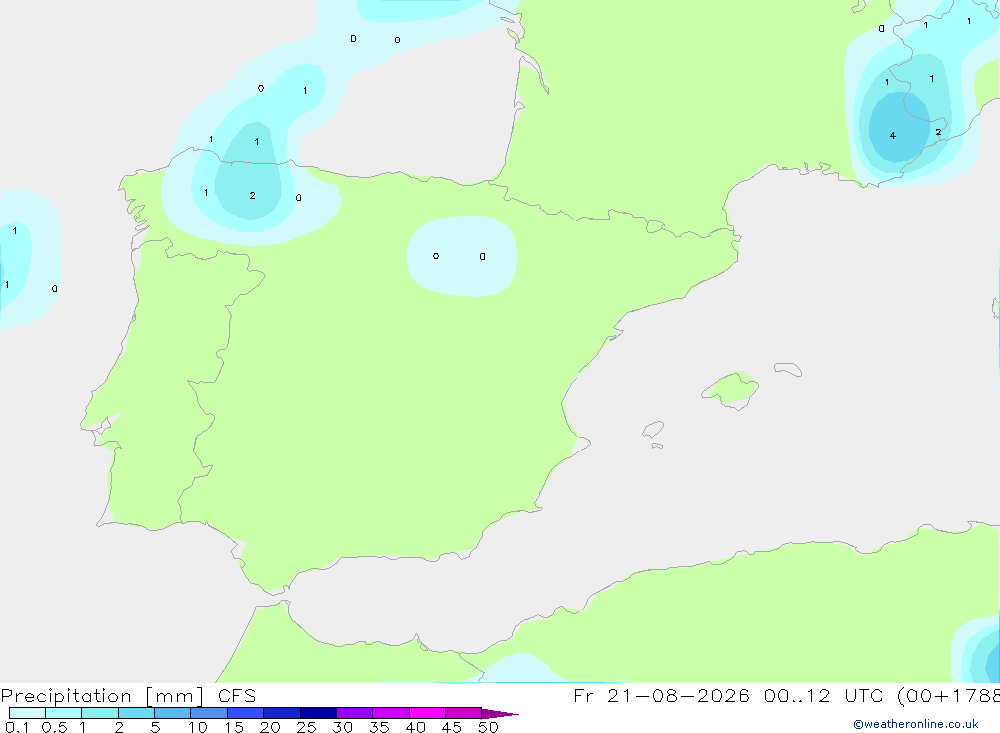The width and height of the screenshot is (1000, 733).
Task: Select the 40–45 mm magenta legend swatch
Action: (x=427, y=713)
